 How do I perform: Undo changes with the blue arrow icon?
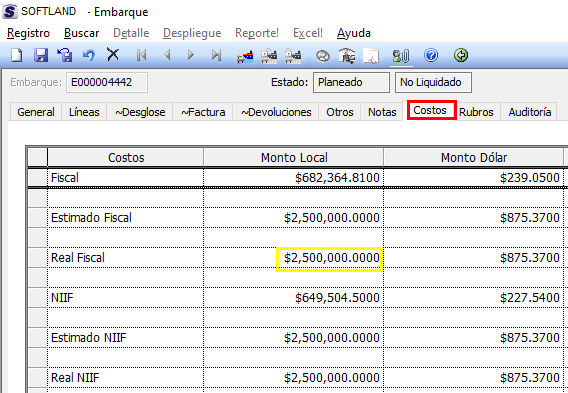coord(89,55)
